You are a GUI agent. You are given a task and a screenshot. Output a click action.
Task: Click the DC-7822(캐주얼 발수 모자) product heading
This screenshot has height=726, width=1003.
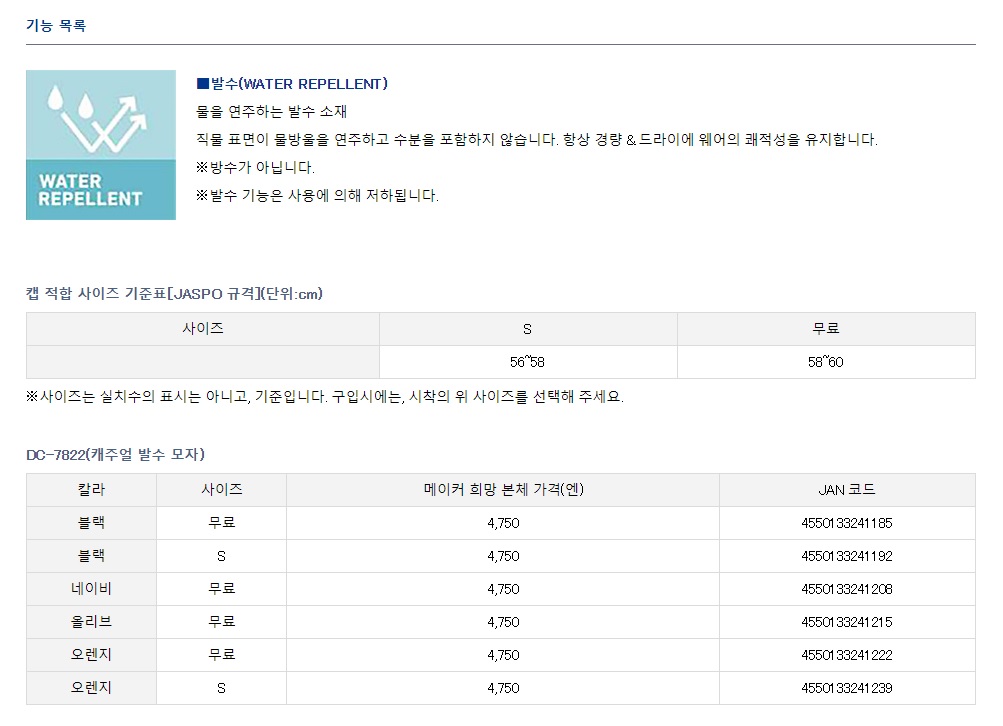click(115, 454)
